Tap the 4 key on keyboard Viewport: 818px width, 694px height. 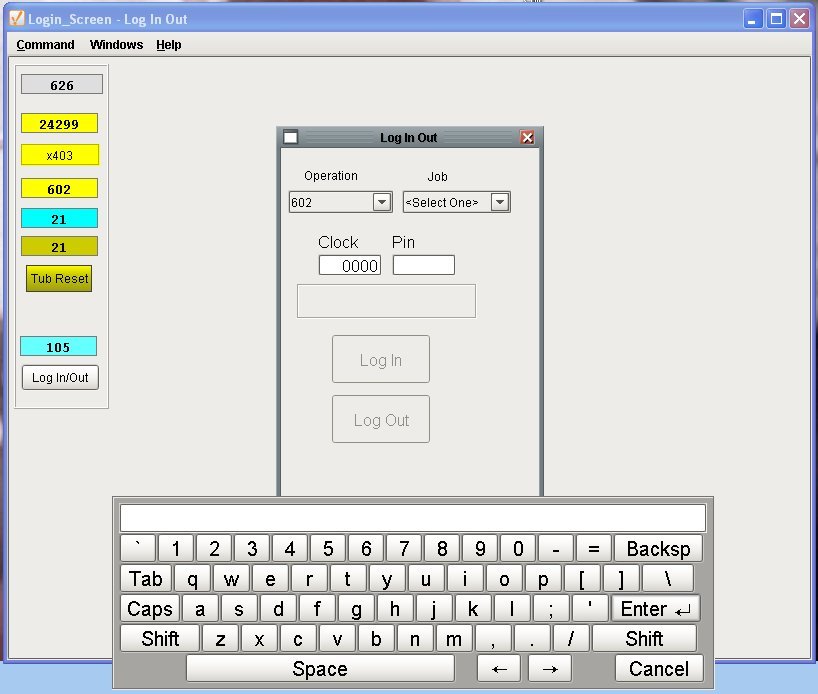point(290,548)
